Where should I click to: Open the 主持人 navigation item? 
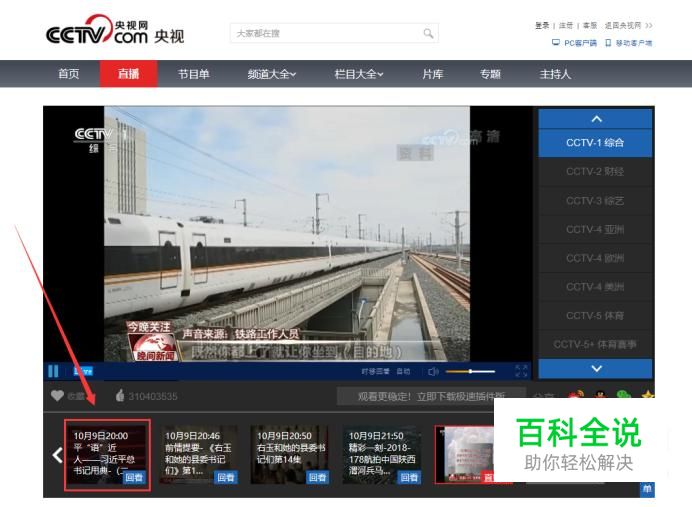tap(555, 74)
